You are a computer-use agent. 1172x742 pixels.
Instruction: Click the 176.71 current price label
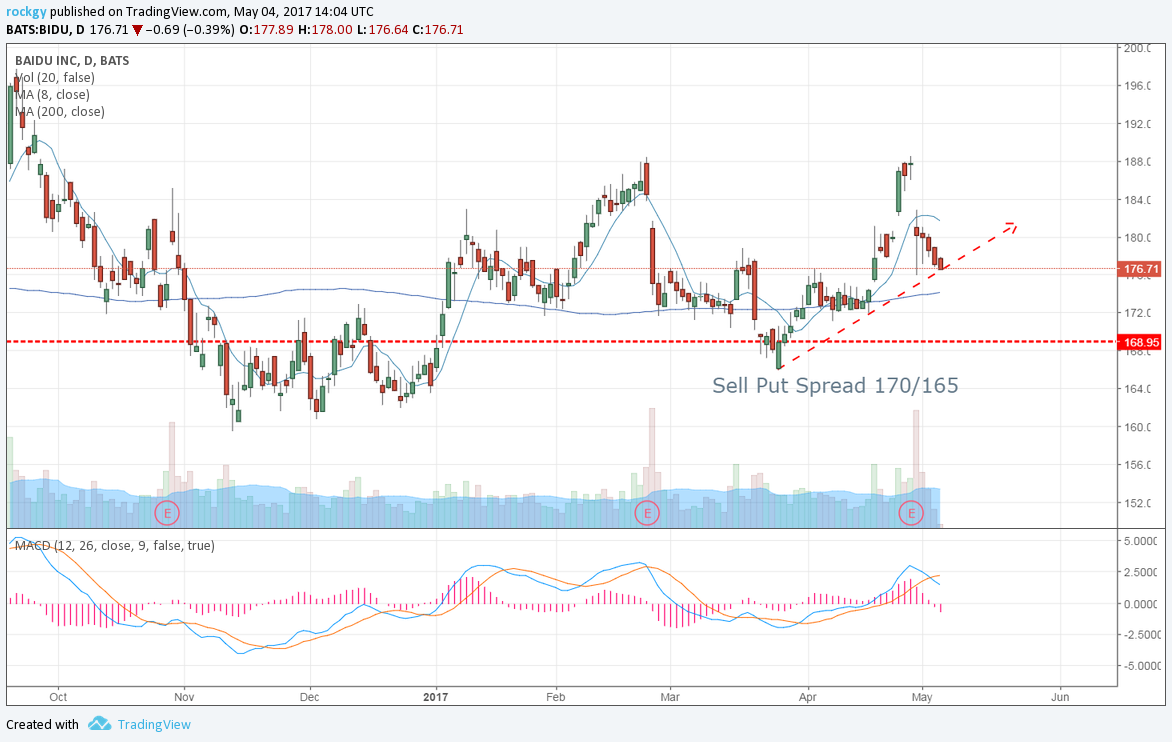pos(1141,269)
